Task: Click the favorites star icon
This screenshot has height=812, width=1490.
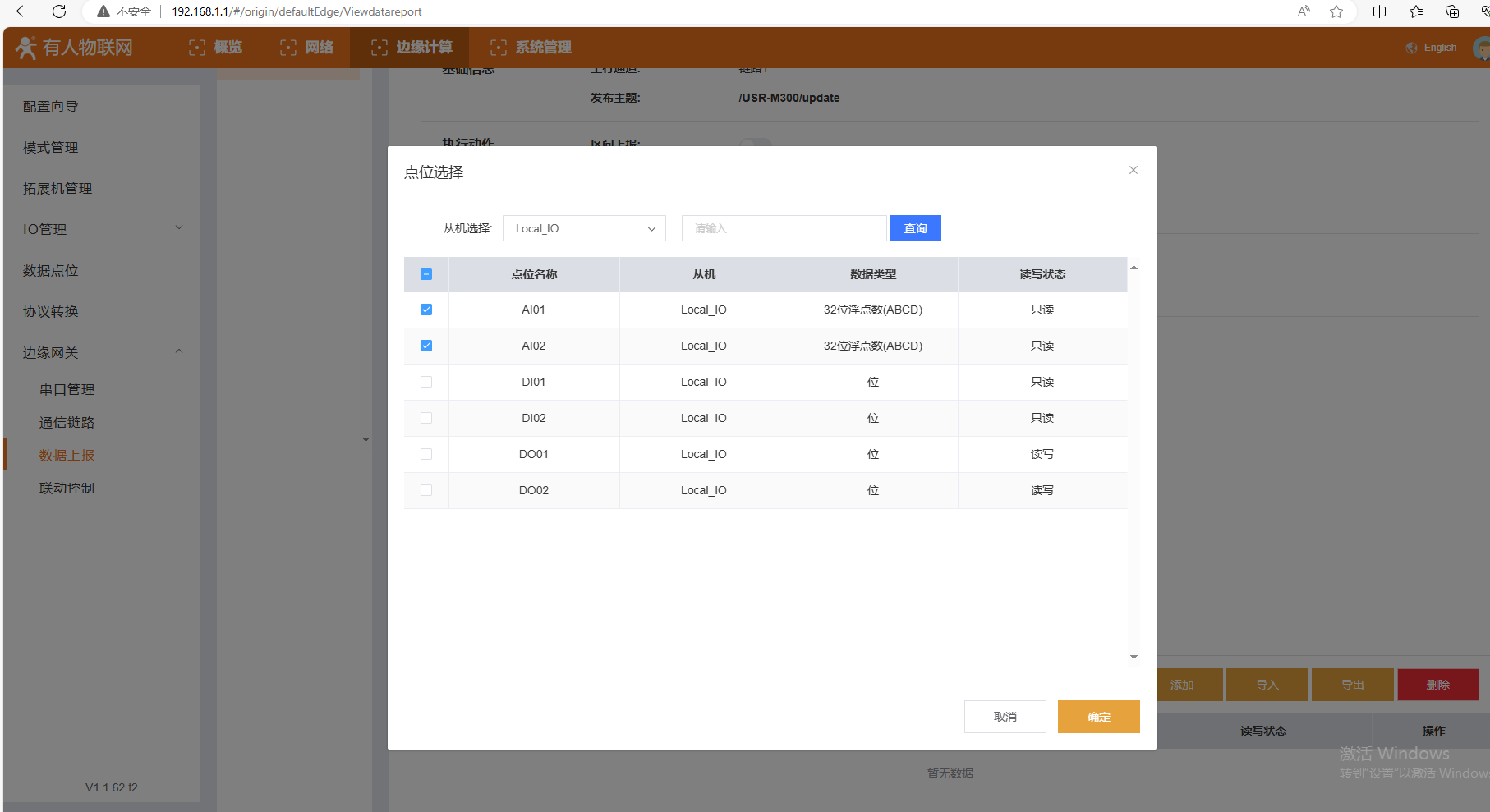Action: point(1336,11)
